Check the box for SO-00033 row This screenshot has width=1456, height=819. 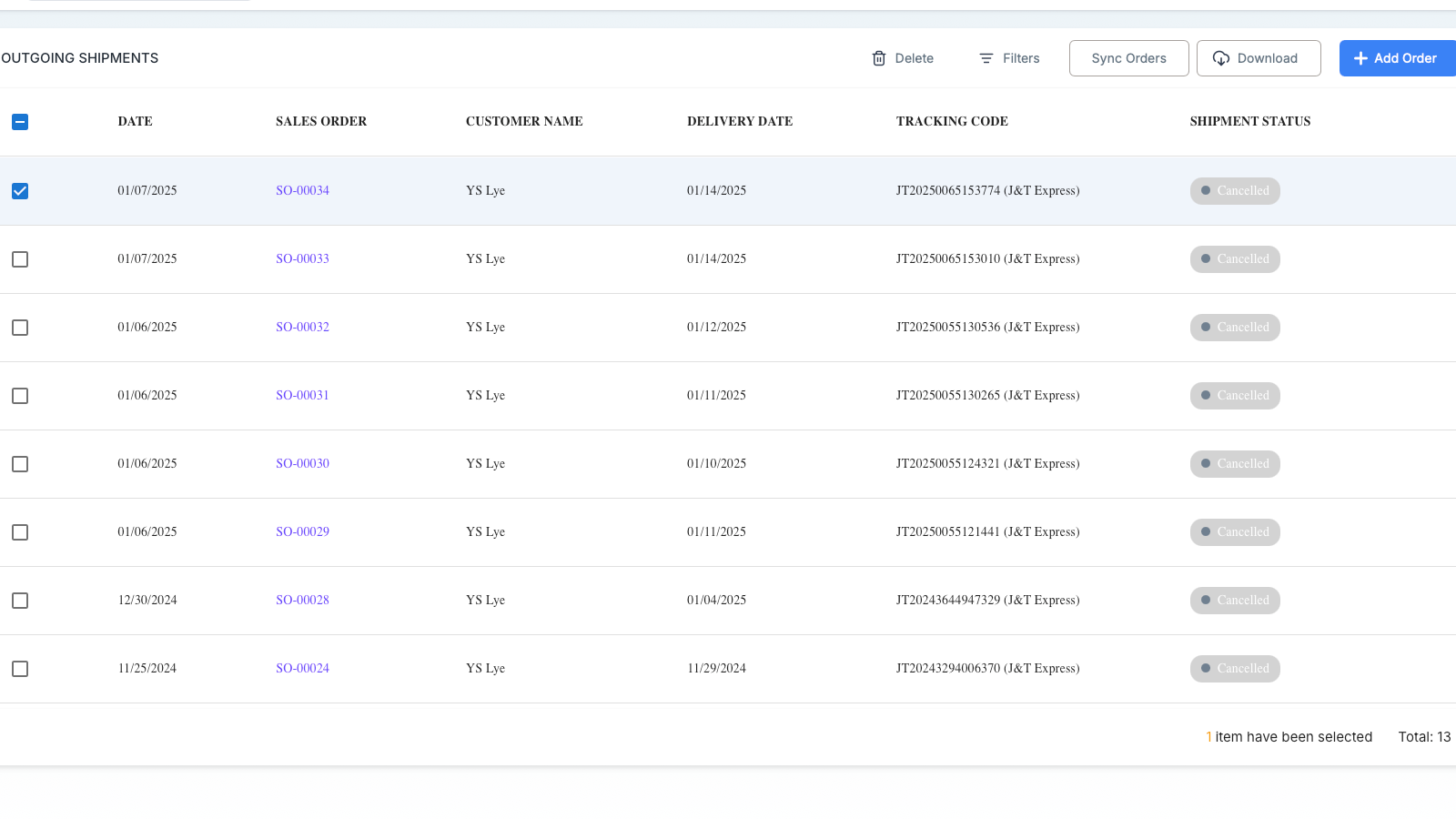pos(20,259)
